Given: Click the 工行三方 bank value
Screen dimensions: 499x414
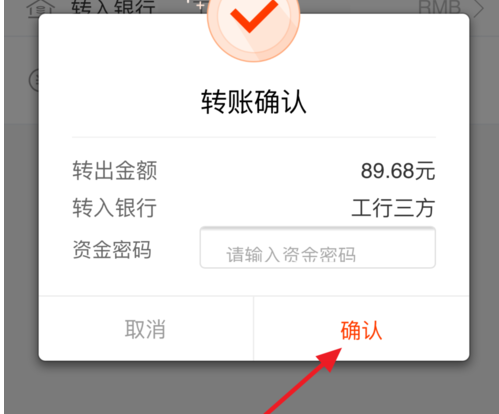Looking at the screenshot, I should pos(393,208).
